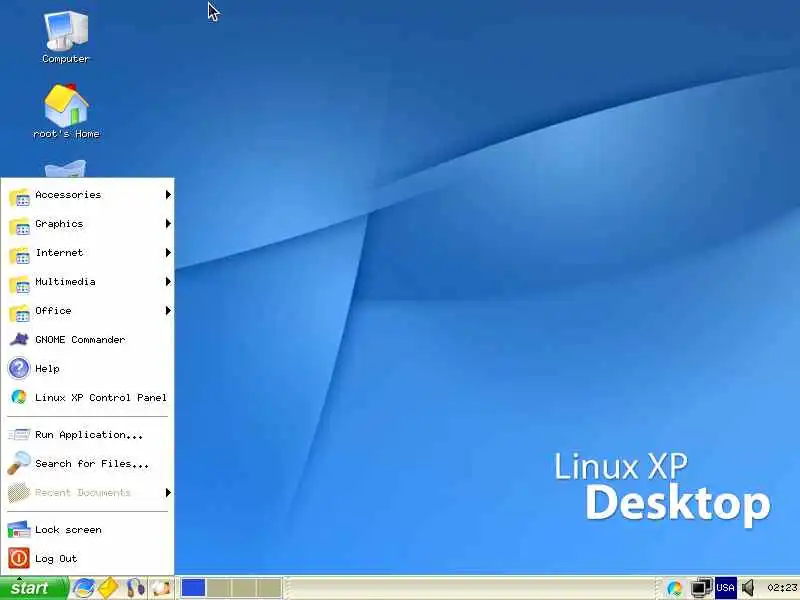The width and height of the screenshot is (800, 600).
Task: Switch to the third workspace
Action: [x=244, y=588]
